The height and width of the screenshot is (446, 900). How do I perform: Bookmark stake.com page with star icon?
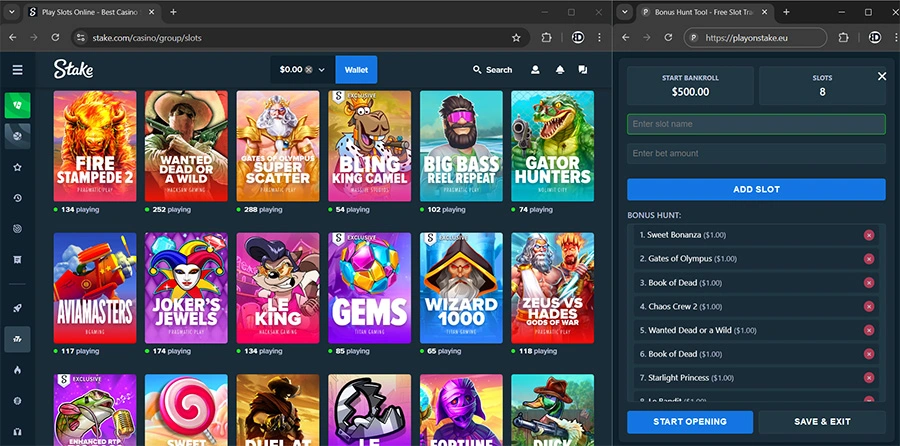click(516, 37)
